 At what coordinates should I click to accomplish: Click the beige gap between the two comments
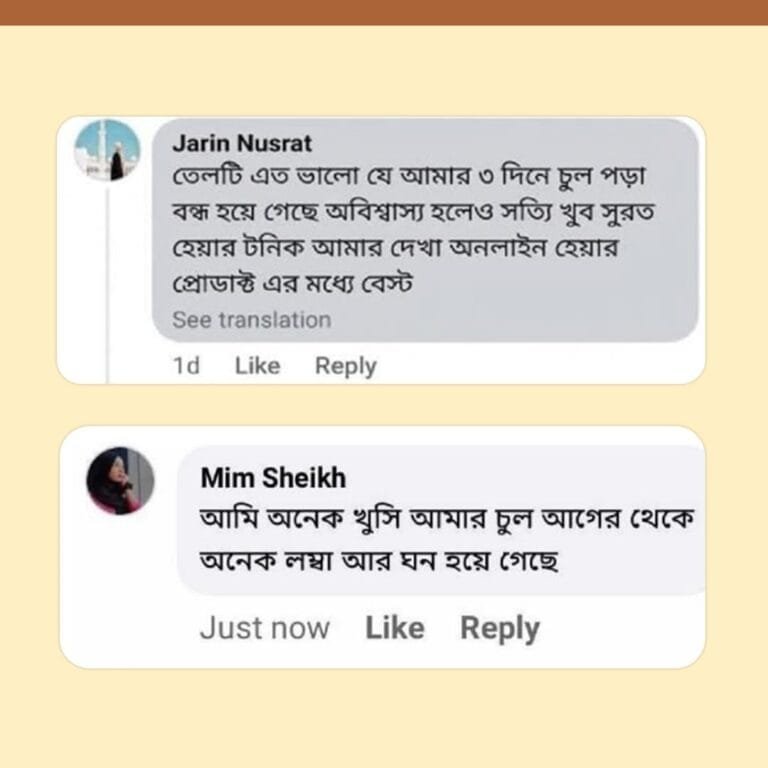coord(384,405)
